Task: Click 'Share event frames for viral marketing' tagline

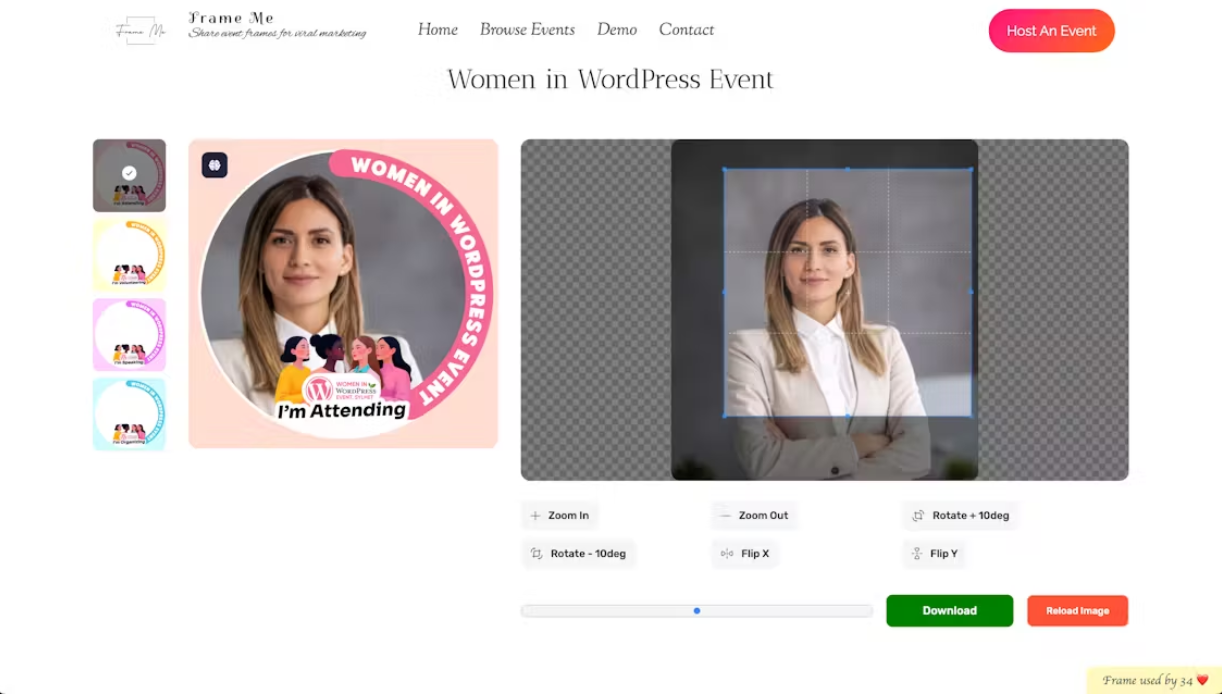Action: 278,33
